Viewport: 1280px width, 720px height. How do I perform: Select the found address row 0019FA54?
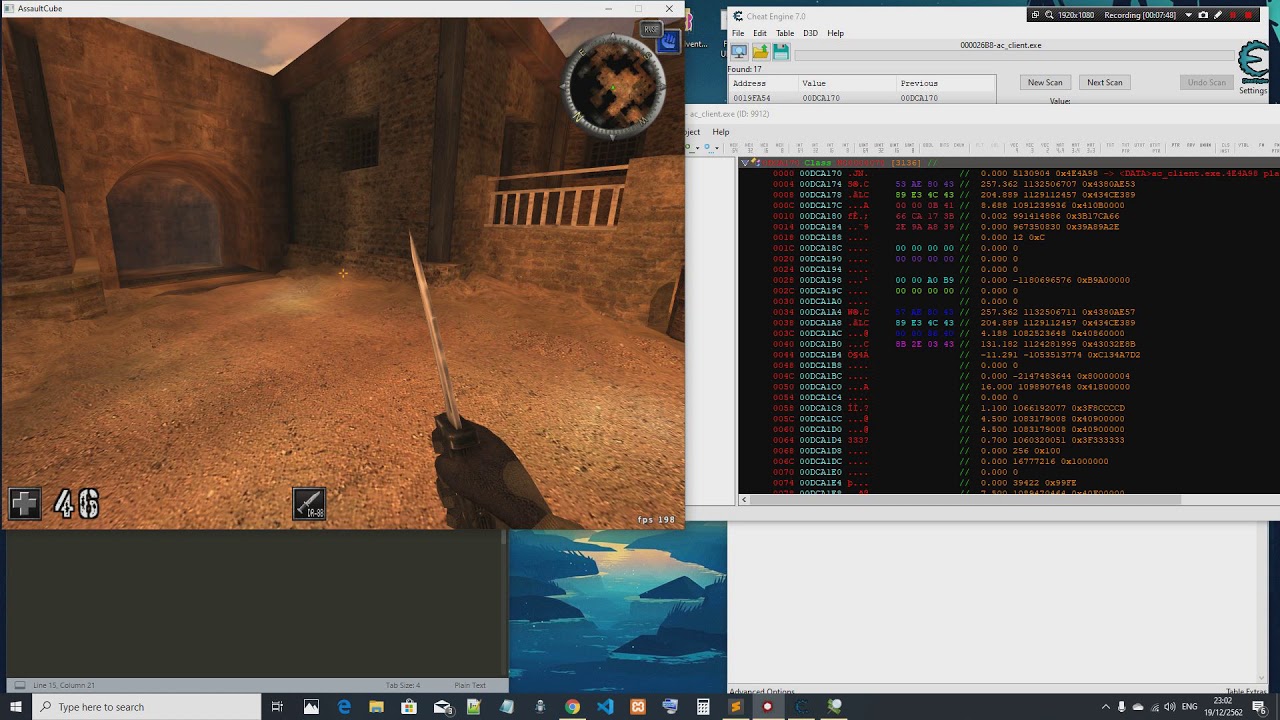click(862, 98)
